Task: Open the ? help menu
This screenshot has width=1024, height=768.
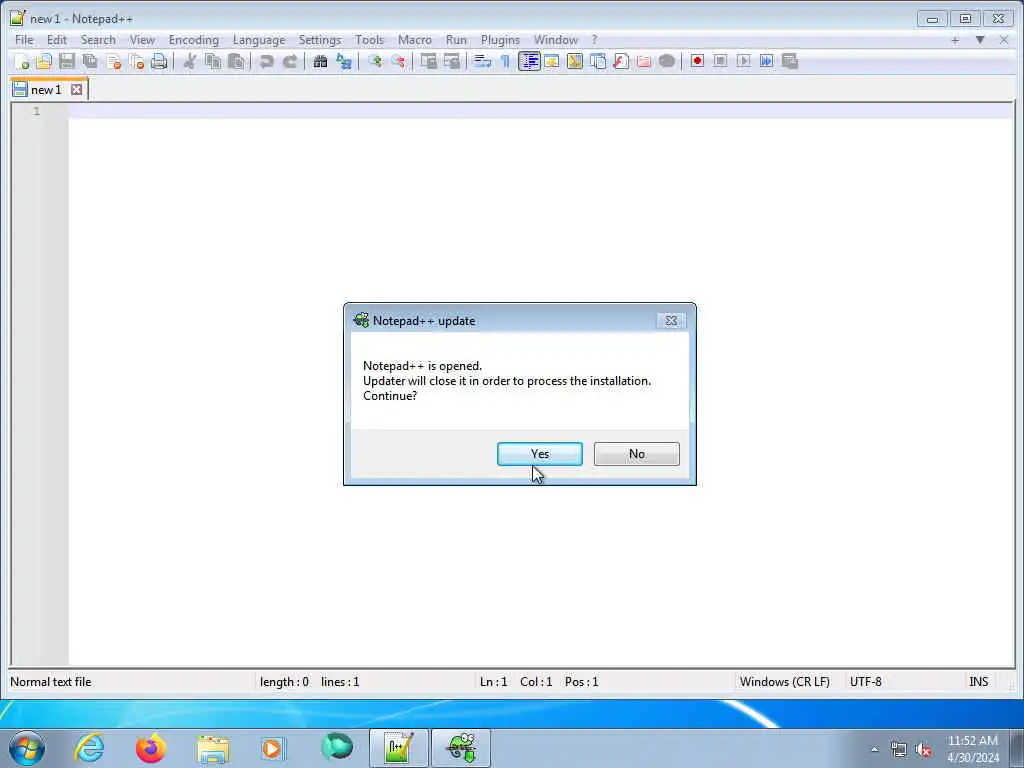Action: coord(594,40)
